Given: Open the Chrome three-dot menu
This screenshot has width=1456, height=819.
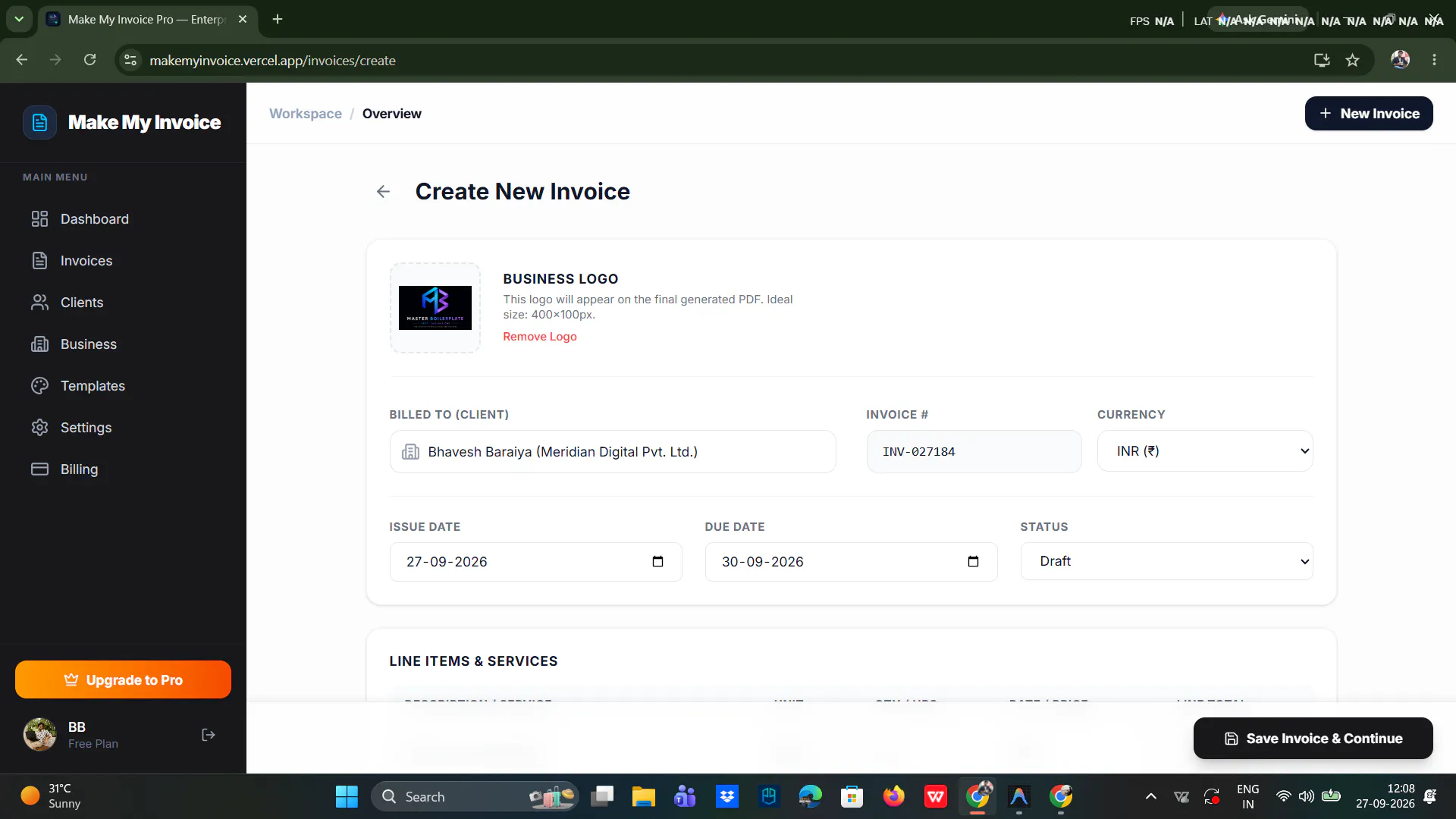Looking at the screenshot, I should [1434, 60].
